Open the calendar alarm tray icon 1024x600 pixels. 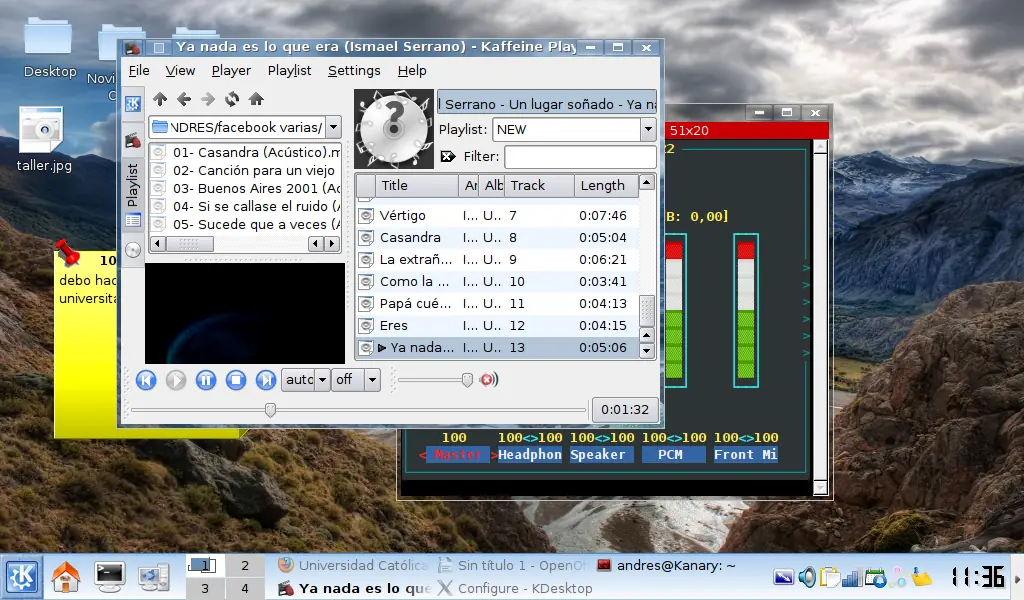(x=875, y=577)
